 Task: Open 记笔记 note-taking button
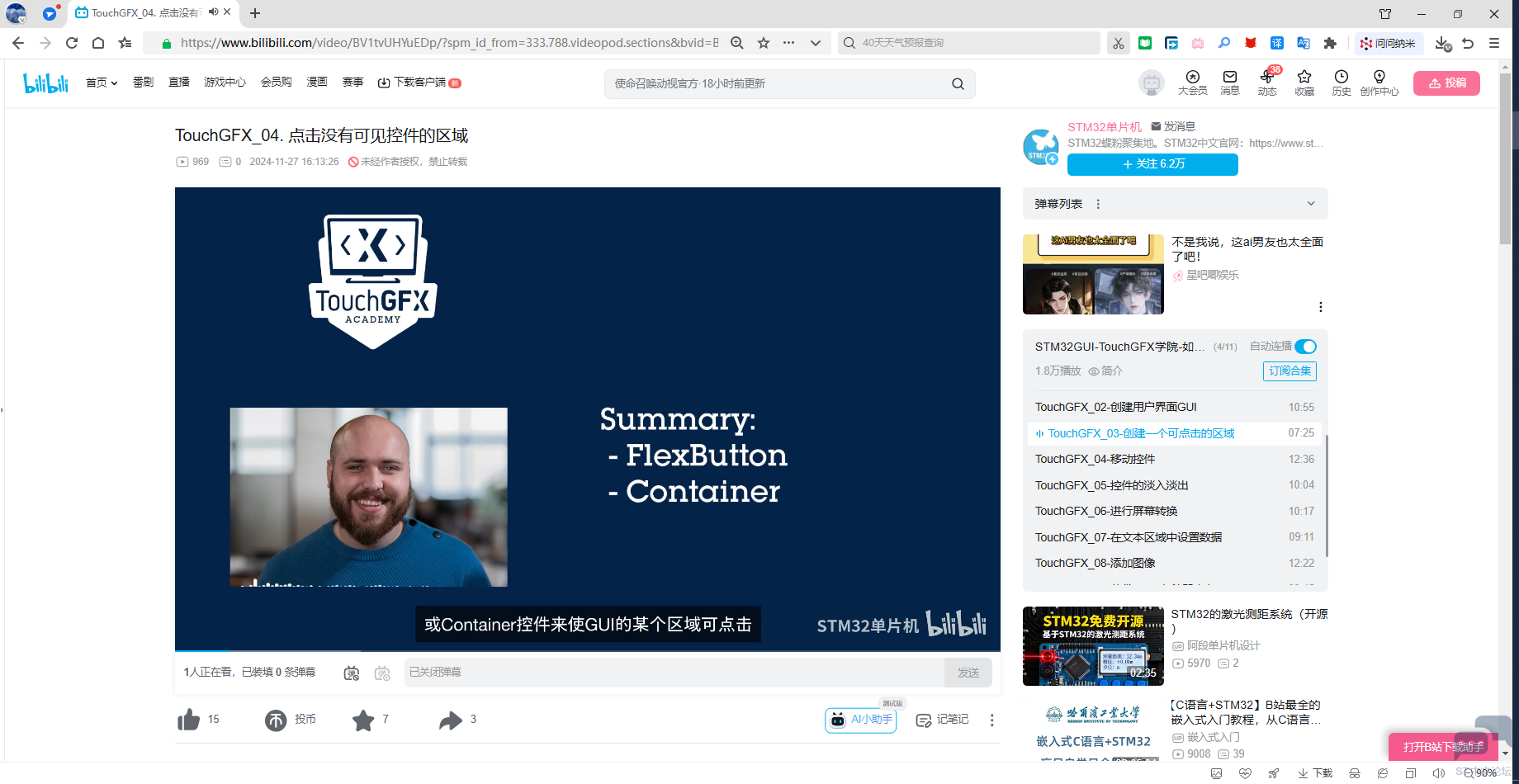click(x=942, y=720)
